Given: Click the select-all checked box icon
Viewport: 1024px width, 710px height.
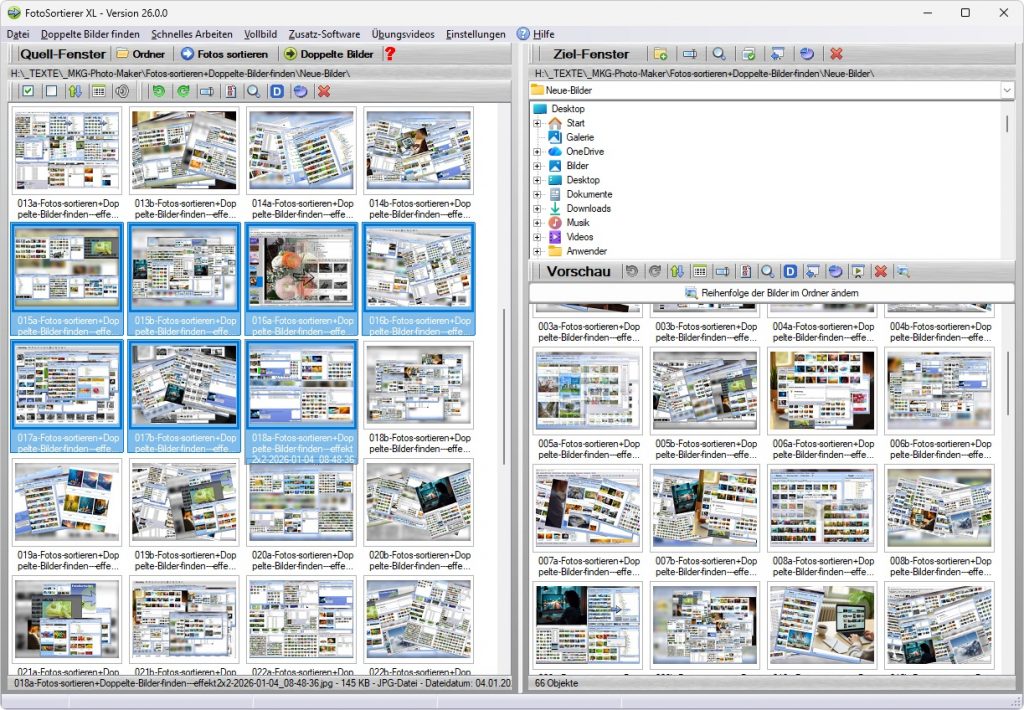Looking at the screenshot, I should coord(28,91).
